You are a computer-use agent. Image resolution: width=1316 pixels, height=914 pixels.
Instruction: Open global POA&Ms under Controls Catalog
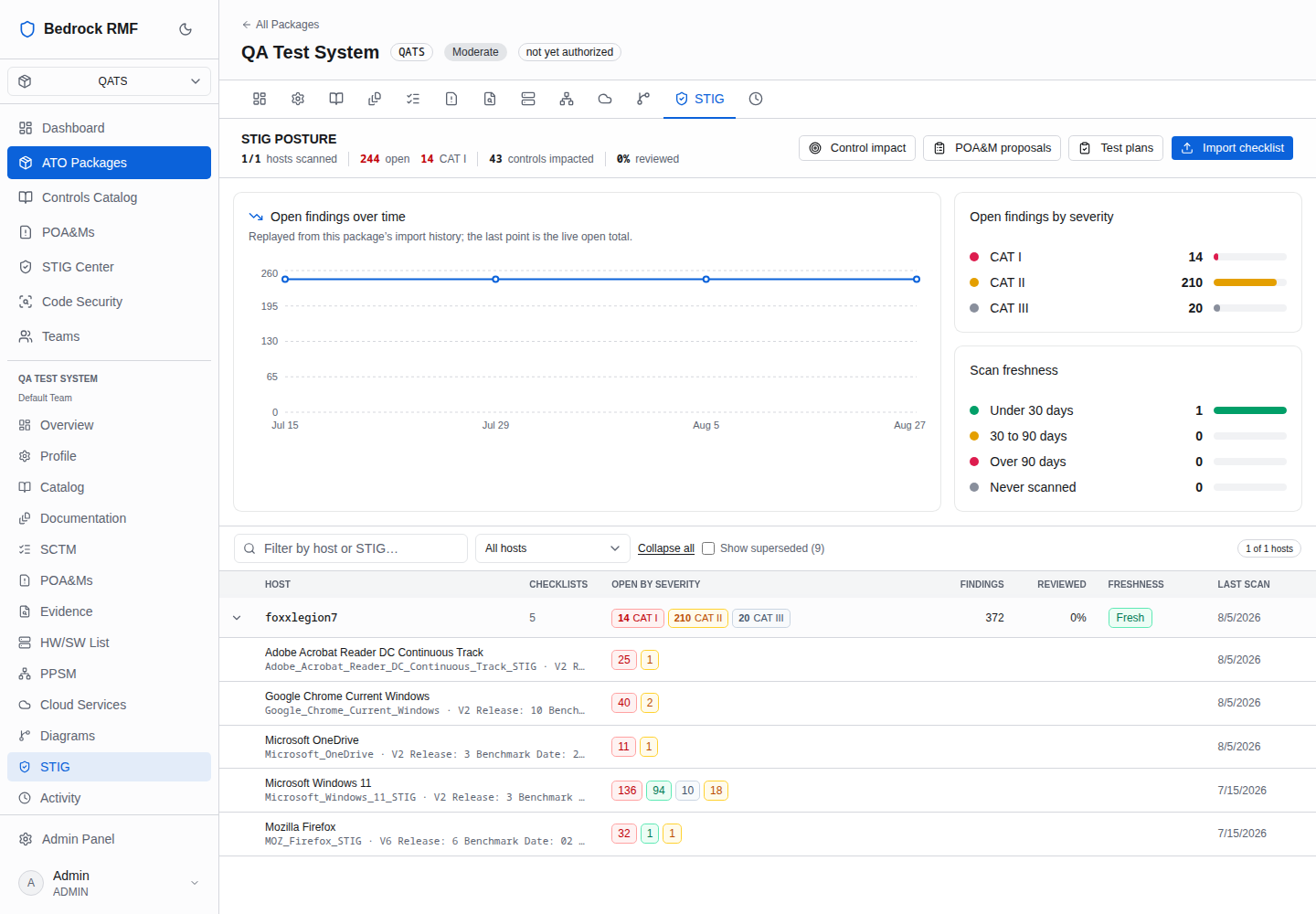coord(110,232)
